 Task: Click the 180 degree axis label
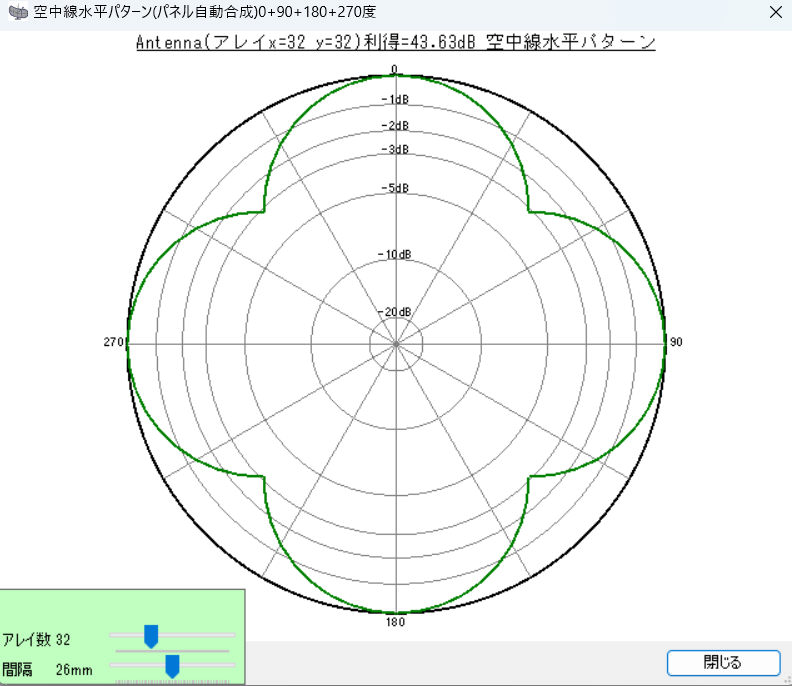click(395, 622)
